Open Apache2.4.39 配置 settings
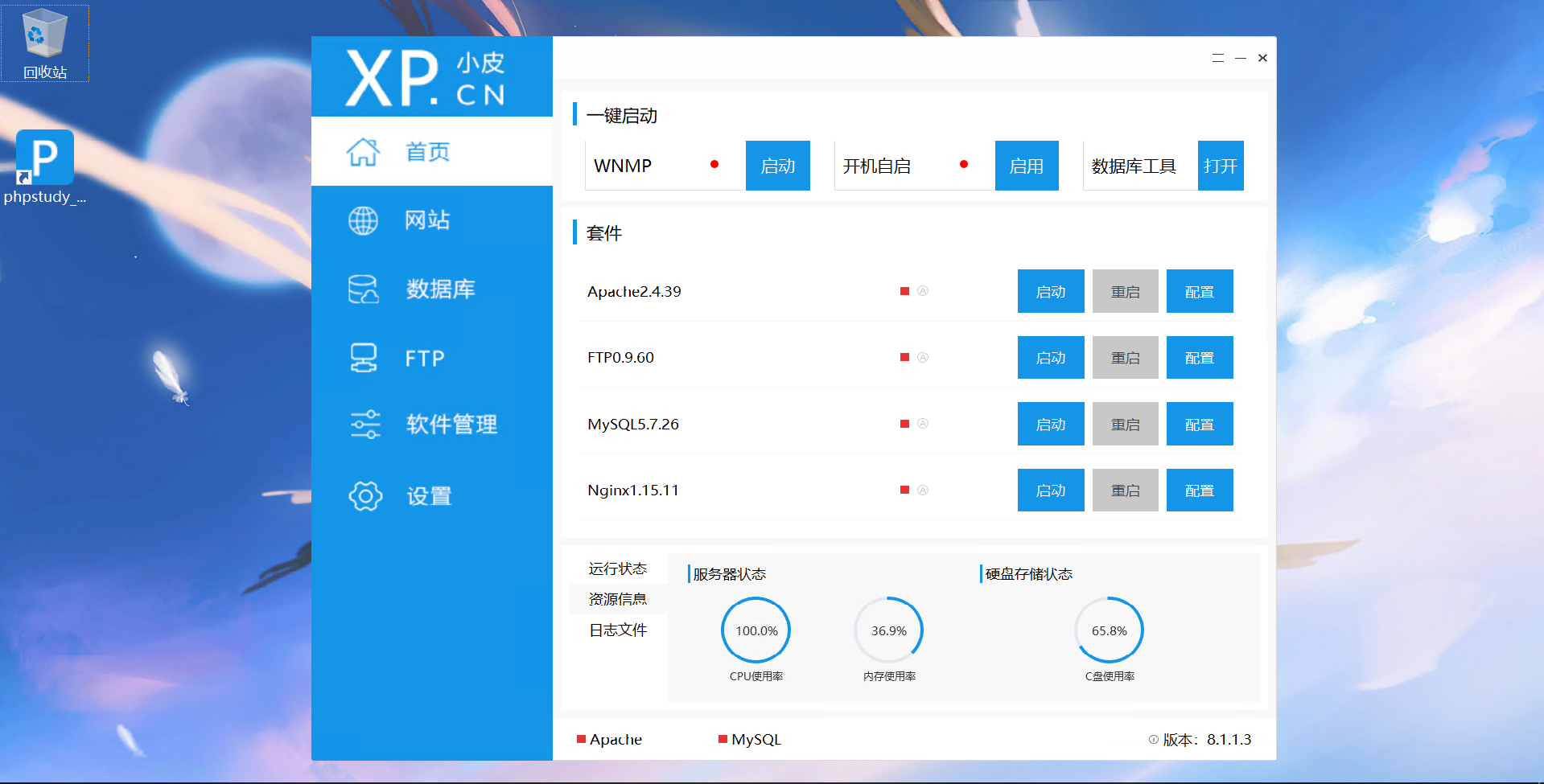The height and width of the screenshot is (784, 1544). click(x=1200, y=291)
